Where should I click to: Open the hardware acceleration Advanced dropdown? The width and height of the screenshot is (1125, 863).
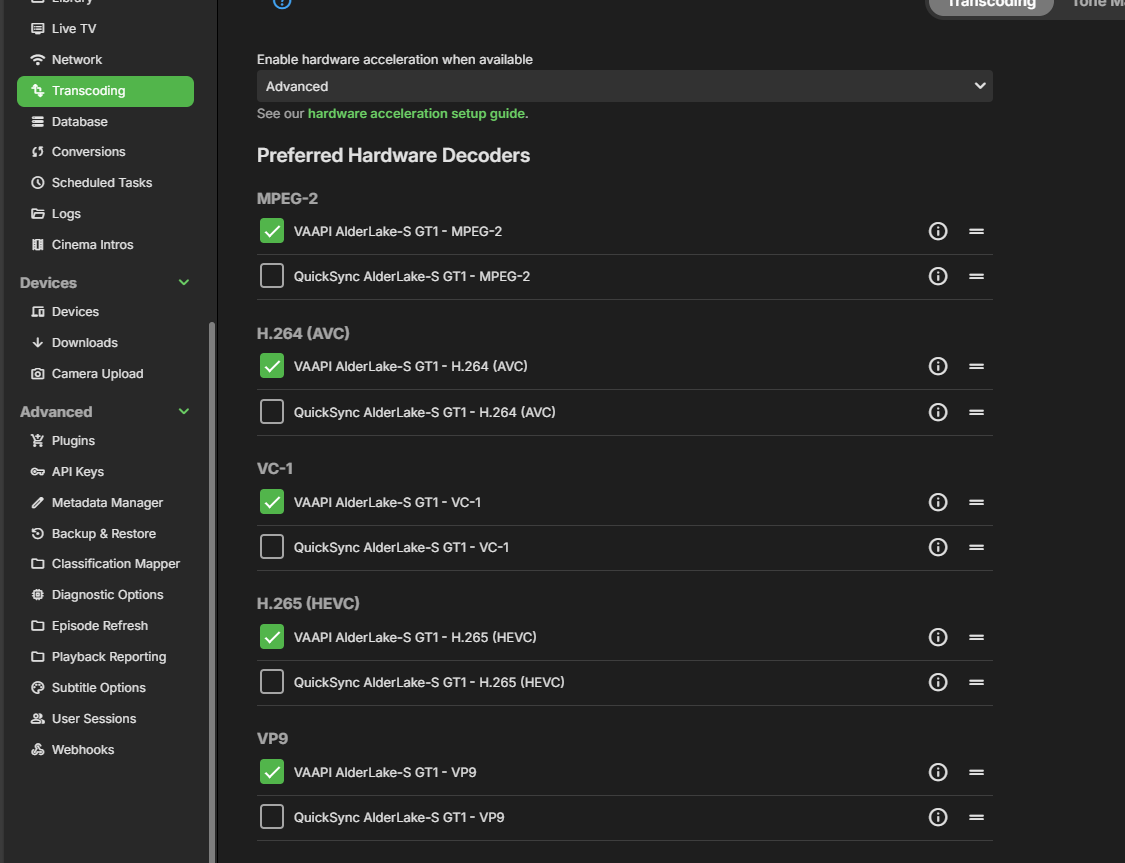point(624,87)
